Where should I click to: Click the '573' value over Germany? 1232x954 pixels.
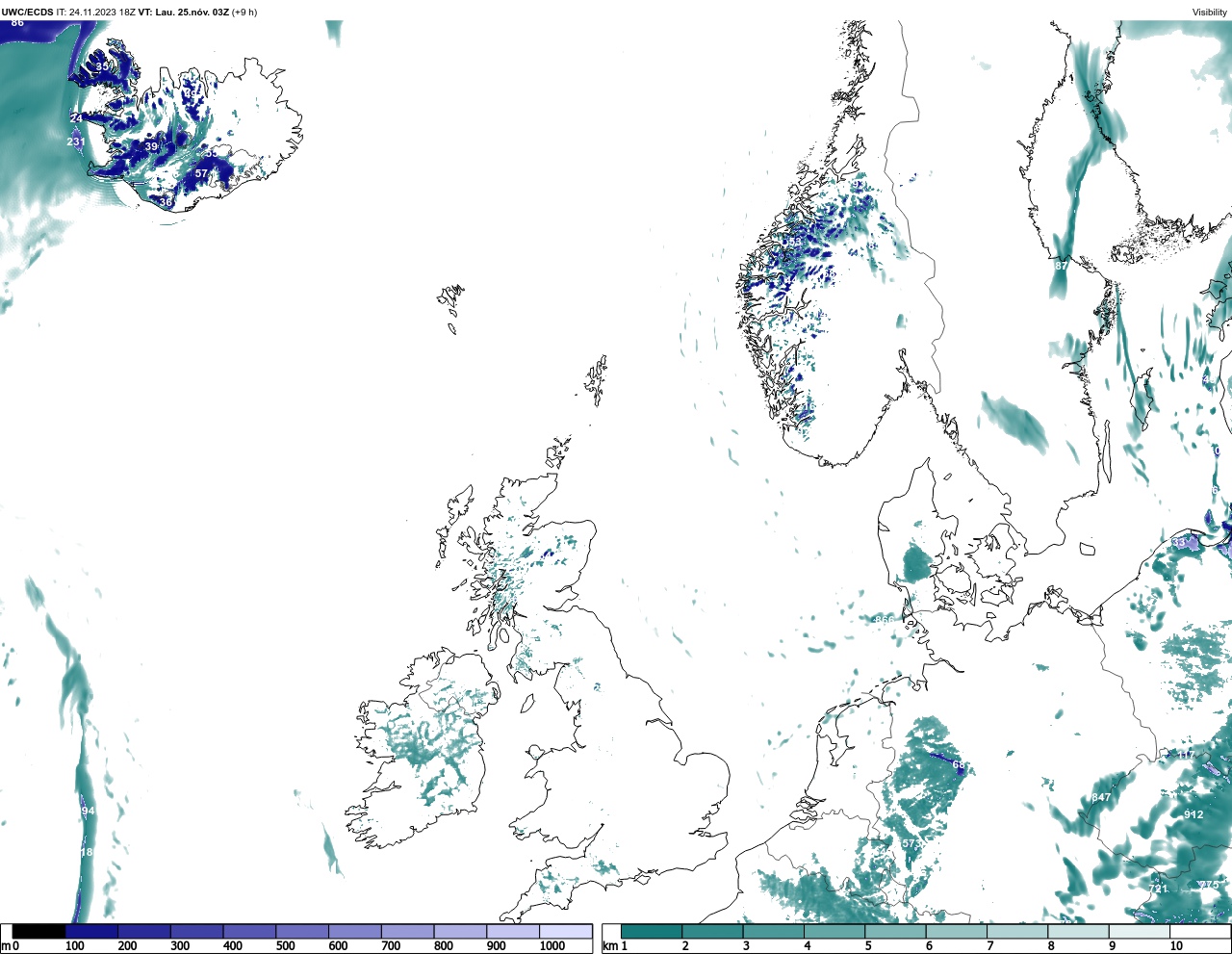click(911, 843)
